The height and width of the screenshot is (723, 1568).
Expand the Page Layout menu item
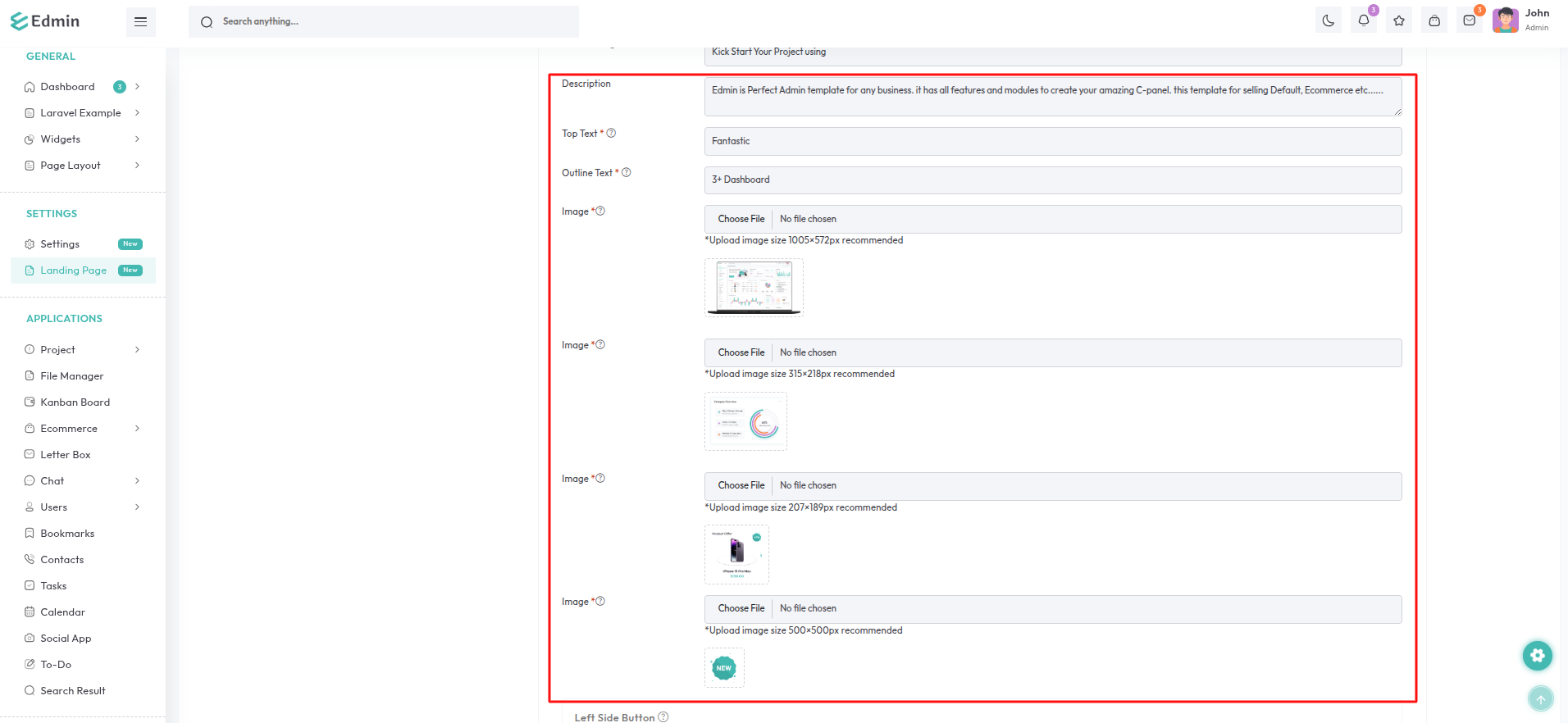point(82,166)
